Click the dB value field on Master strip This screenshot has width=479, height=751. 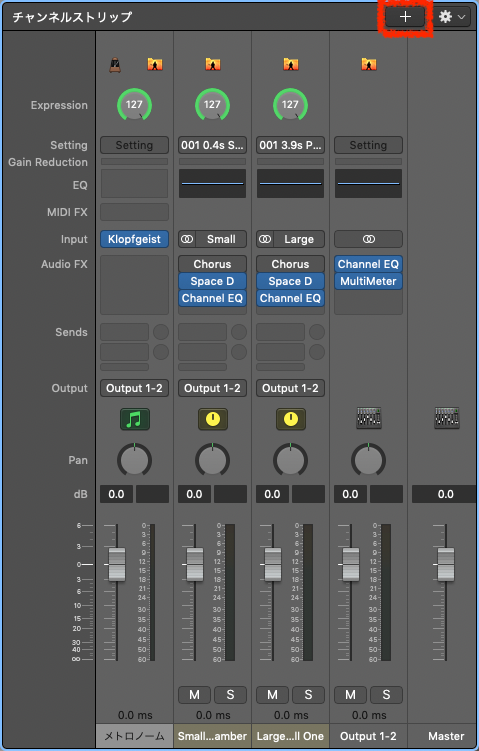(445, 494)
